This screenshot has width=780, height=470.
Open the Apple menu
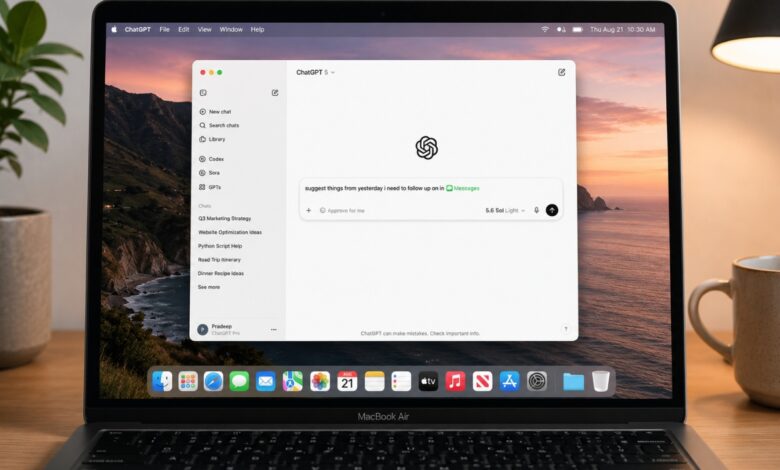114,29
